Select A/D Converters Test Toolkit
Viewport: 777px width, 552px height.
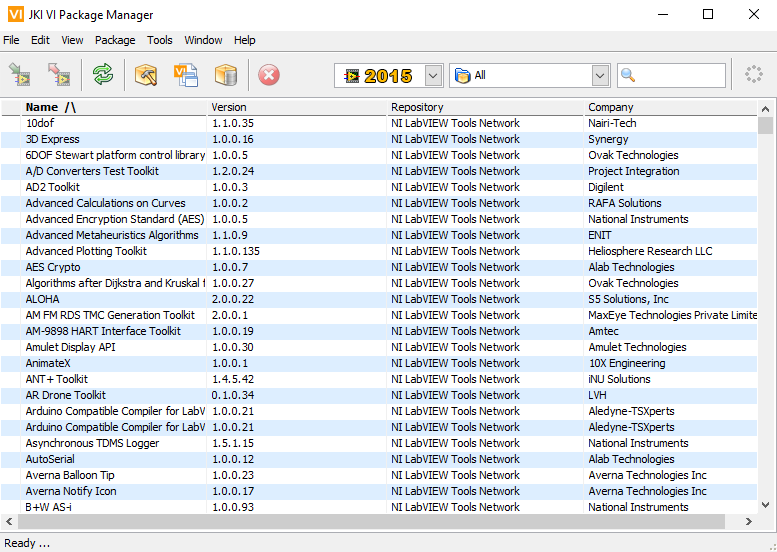click(x=379, y=171)
